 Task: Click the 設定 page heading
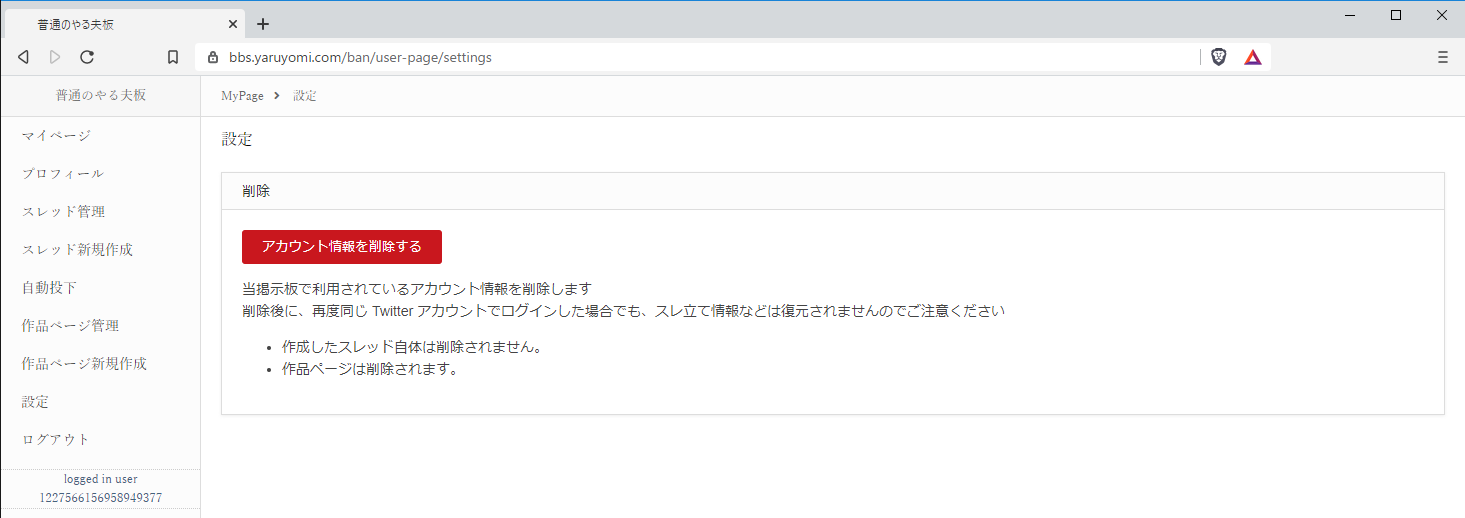point(237,139)
